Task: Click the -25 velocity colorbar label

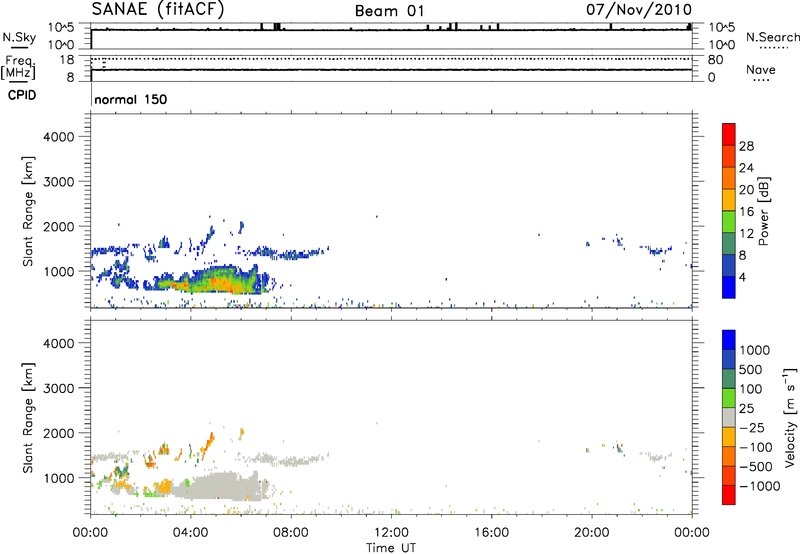Action: coord(752,428)
